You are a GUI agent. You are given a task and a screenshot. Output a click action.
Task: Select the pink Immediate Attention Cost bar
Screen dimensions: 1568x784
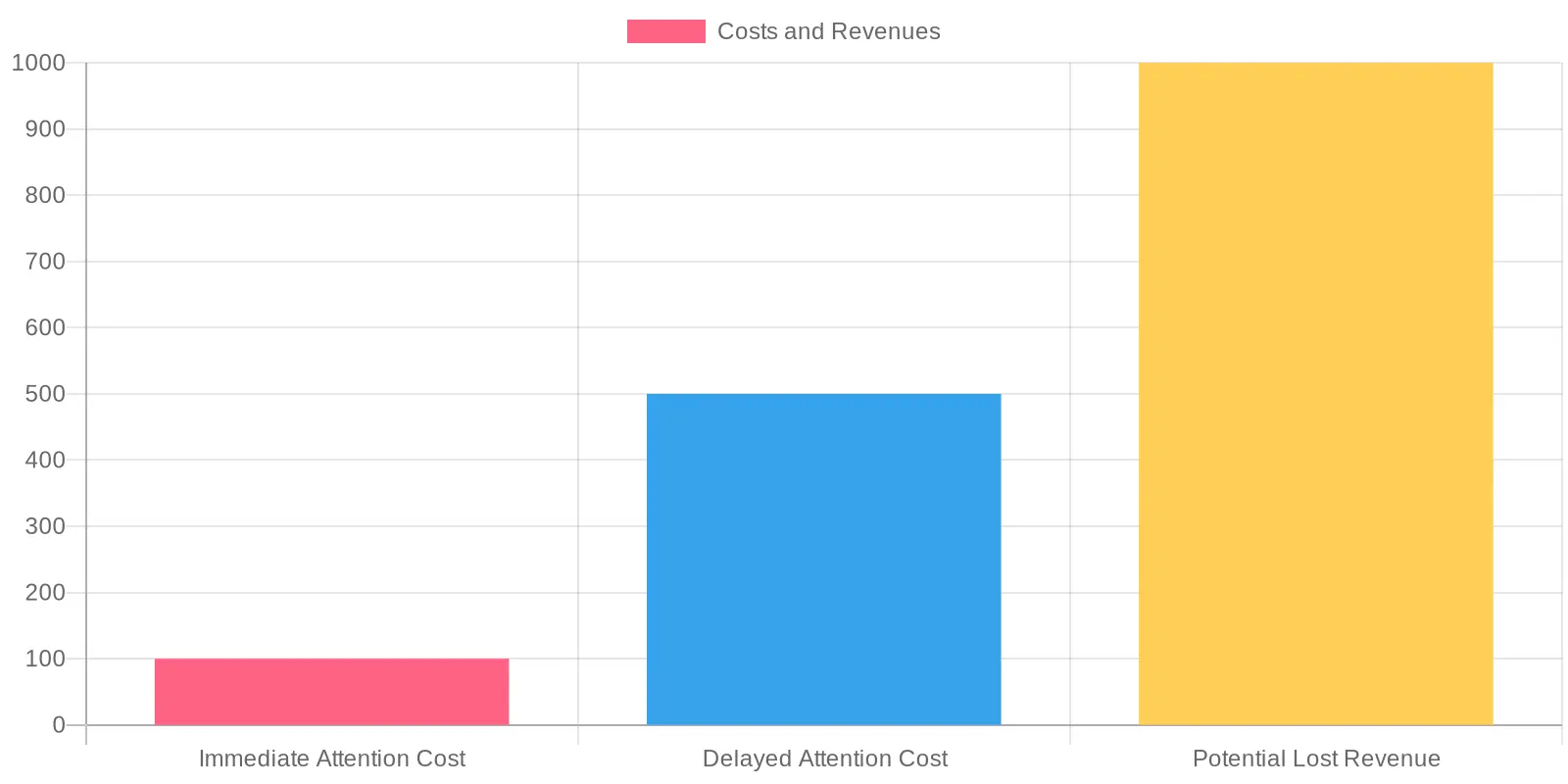pyautogui.click(x=332, y=692)
